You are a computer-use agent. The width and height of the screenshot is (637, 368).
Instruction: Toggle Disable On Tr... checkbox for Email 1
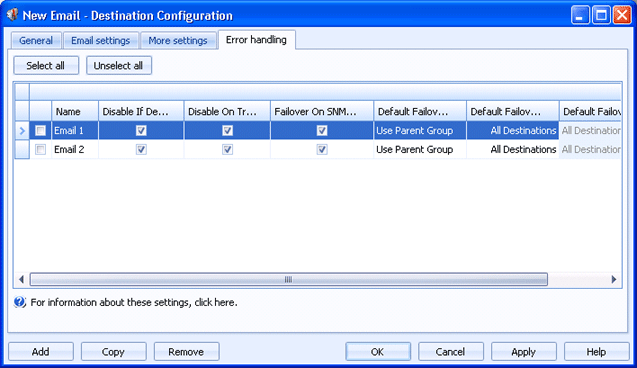(x=228, y=130)
